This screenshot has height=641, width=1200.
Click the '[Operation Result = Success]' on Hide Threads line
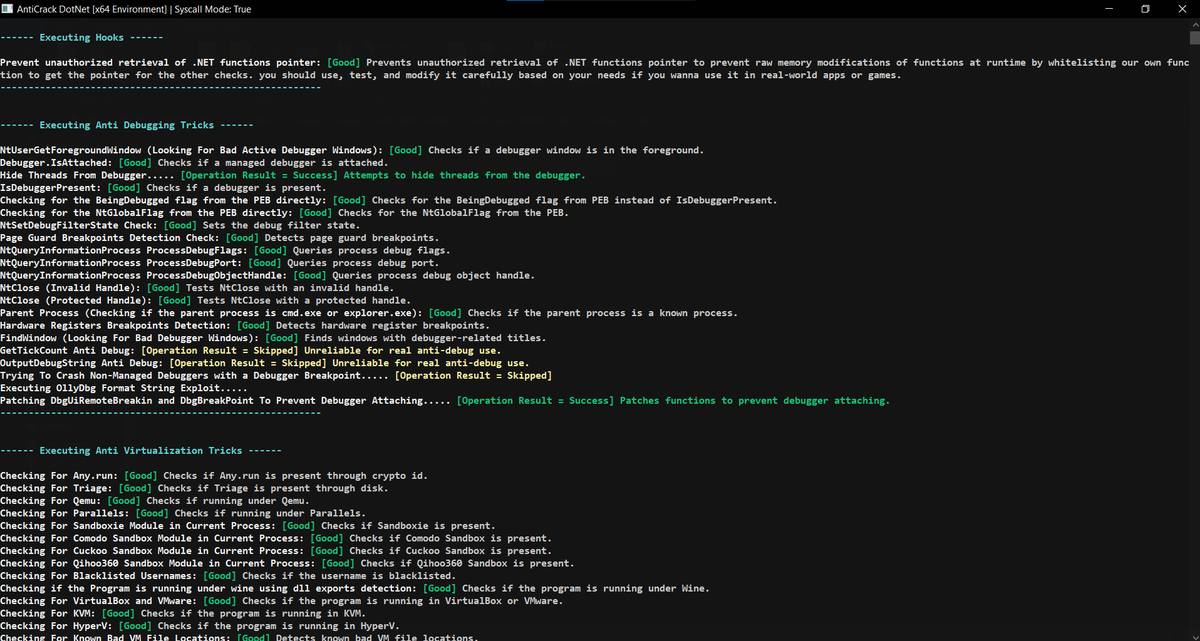pos(260,176)
